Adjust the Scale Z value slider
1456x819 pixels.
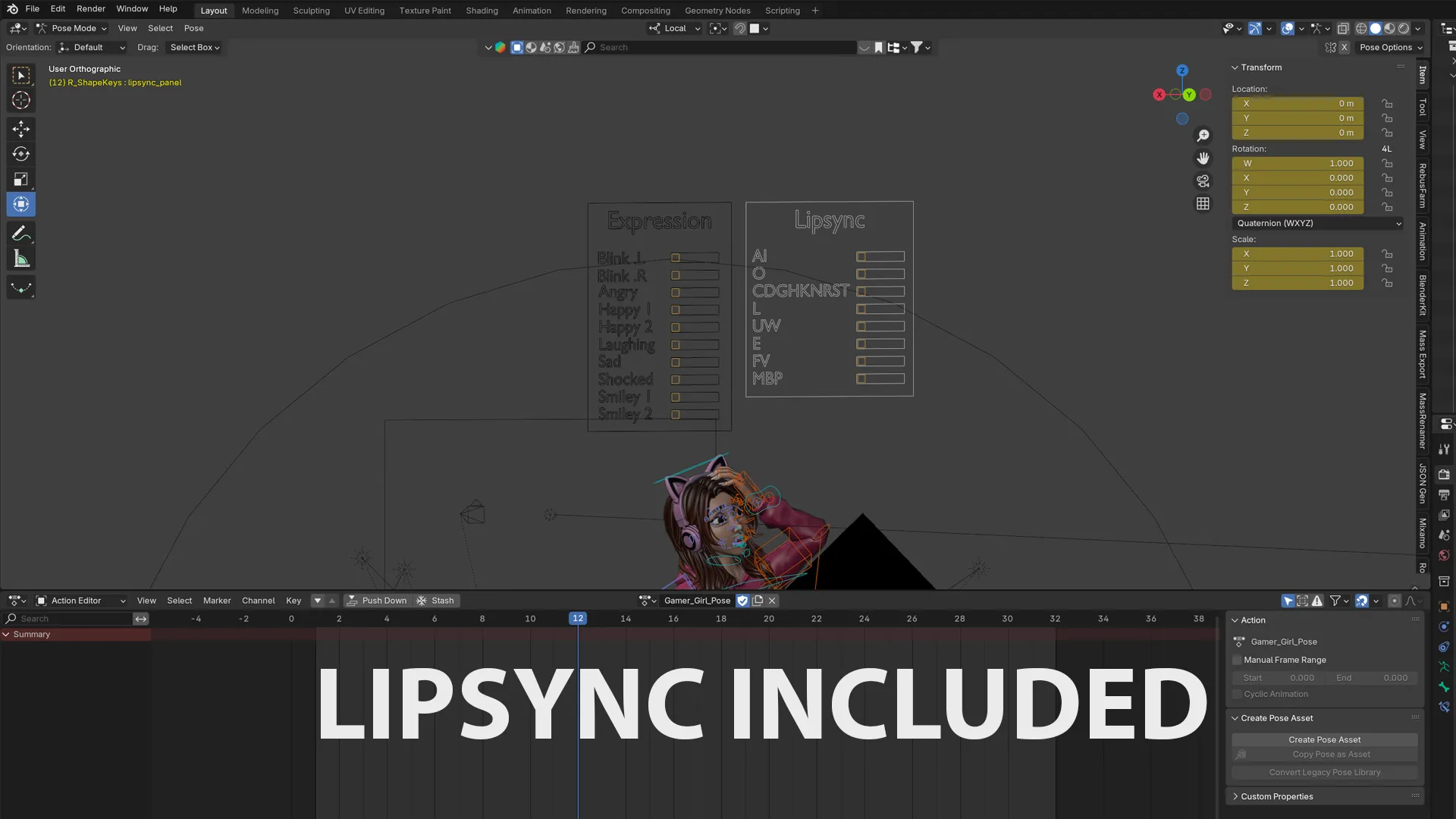(1297, 283)
